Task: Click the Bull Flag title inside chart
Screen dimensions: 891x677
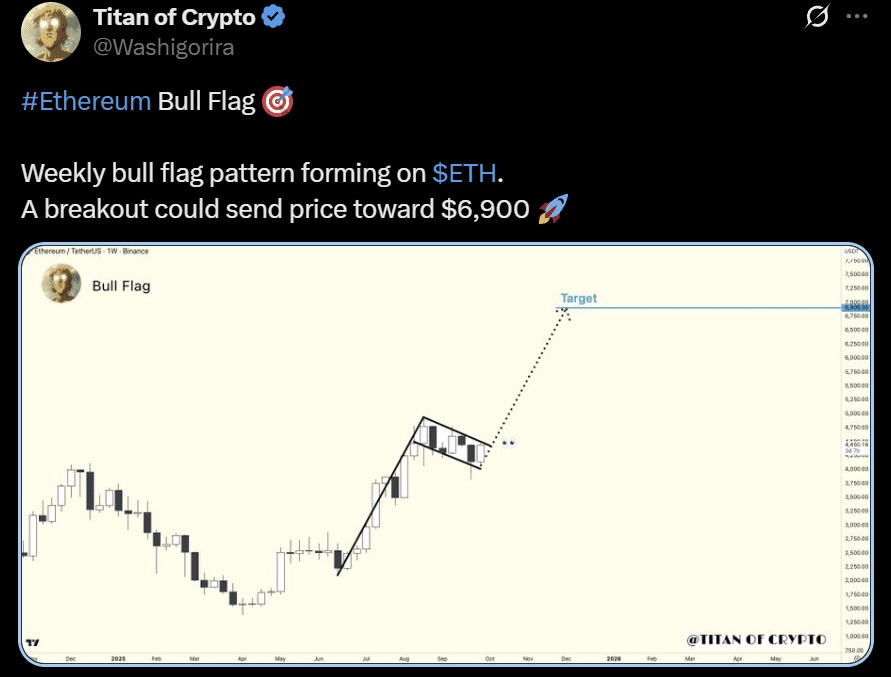Action: (121, 286)
